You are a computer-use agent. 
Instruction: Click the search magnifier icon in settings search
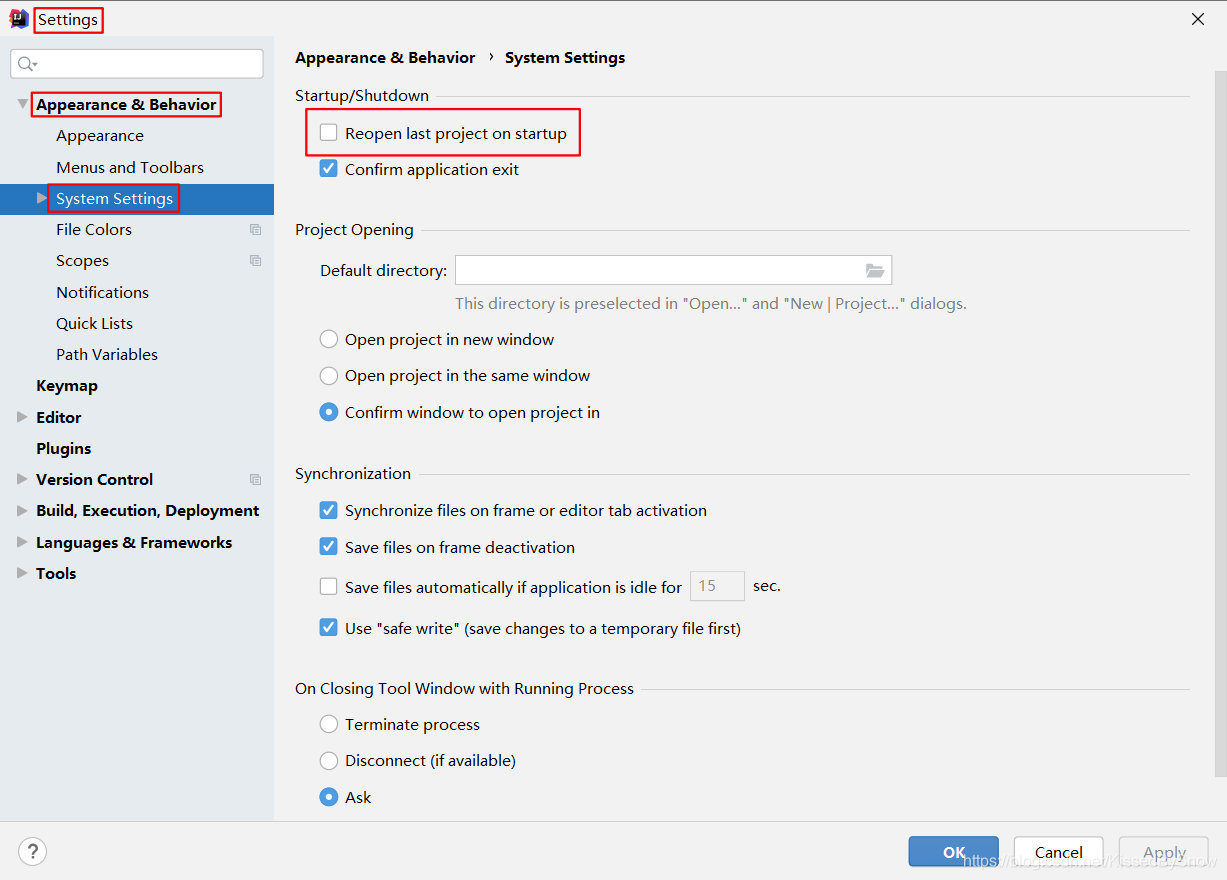(x=26, y=64)
